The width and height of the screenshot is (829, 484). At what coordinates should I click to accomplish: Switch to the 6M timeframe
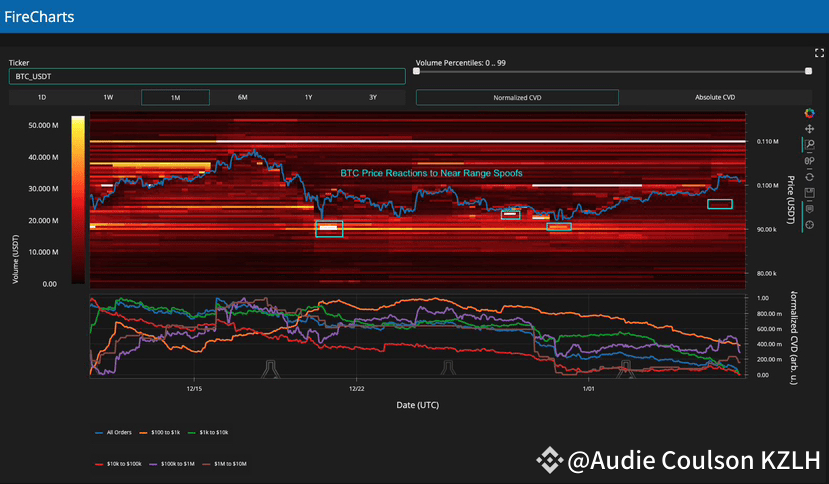pyautogui.click(x=242, y=97)
